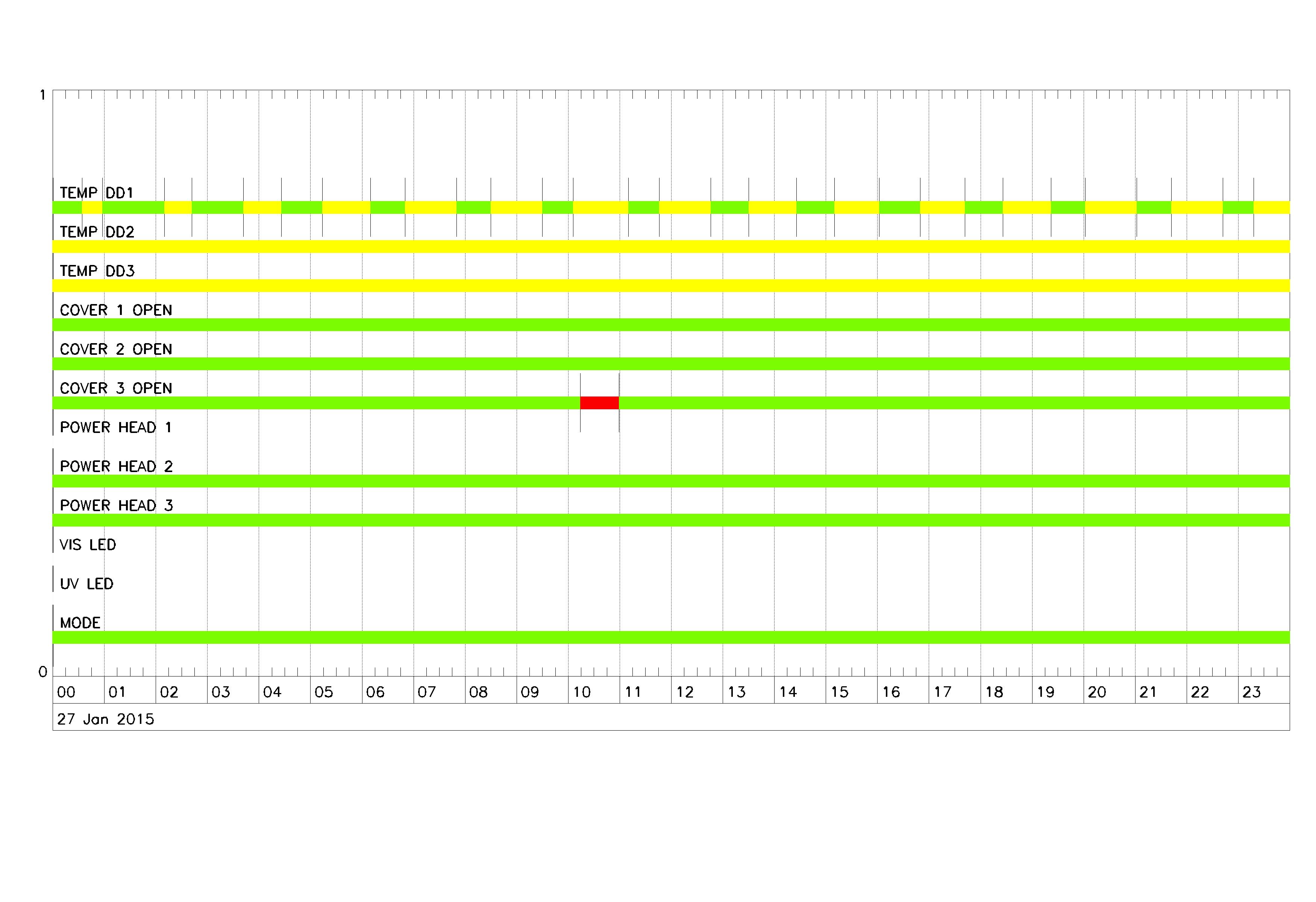Image resolution: width=1316 pixels, height=902 pixels.
Task: Click hour 23 on the time axis
Action: click(1251, 692)
